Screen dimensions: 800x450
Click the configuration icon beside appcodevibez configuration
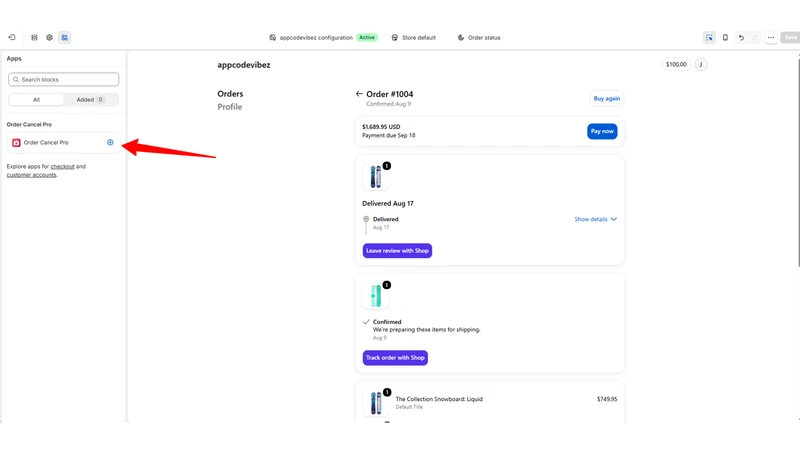click(x=272, y=37)
